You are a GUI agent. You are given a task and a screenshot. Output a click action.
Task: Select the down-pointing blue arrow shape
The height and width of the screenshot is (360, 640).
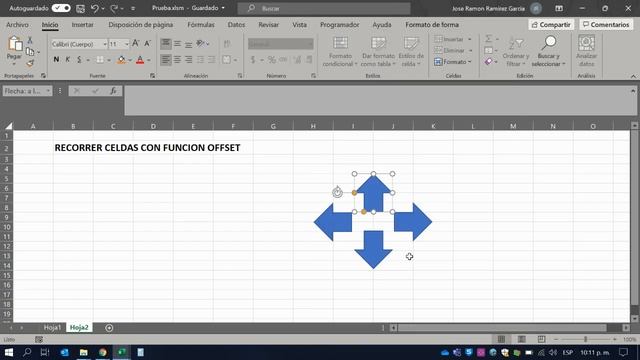[x=373, y=249]
